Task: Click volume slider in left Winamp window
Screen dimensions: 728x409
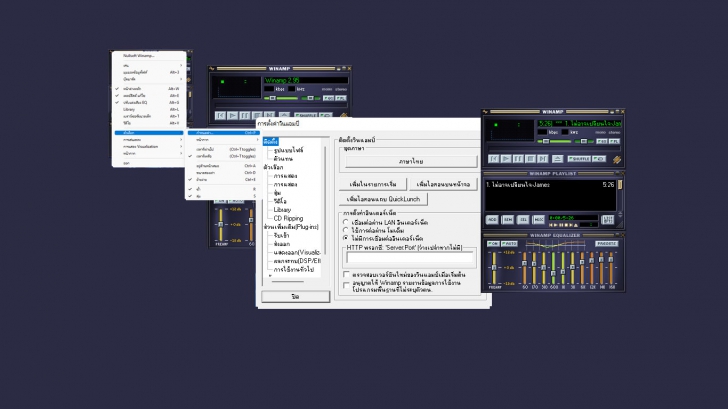Action: (281, 98)
